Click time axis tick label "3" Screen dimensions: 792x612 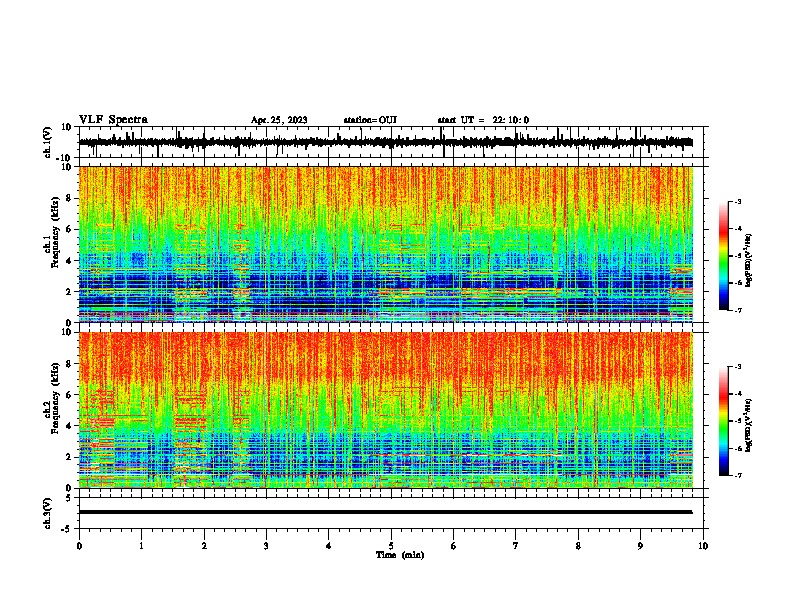coord(266,546)
